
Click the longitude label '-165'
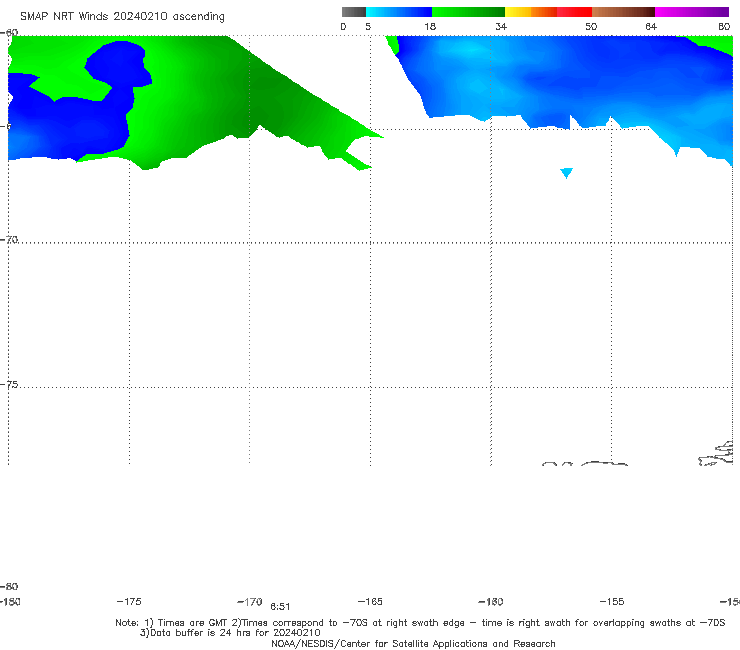370,601
